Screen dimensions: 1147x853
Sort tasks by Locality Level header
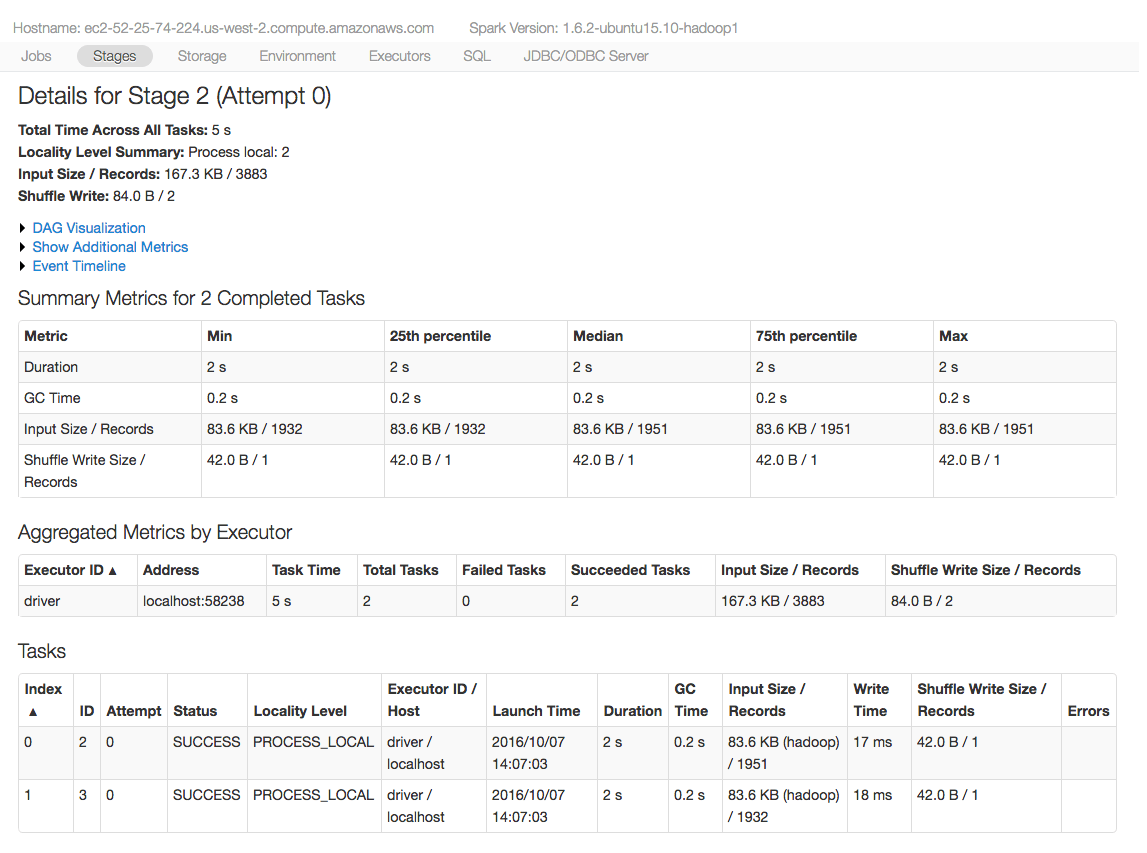[x=300, y=711]
